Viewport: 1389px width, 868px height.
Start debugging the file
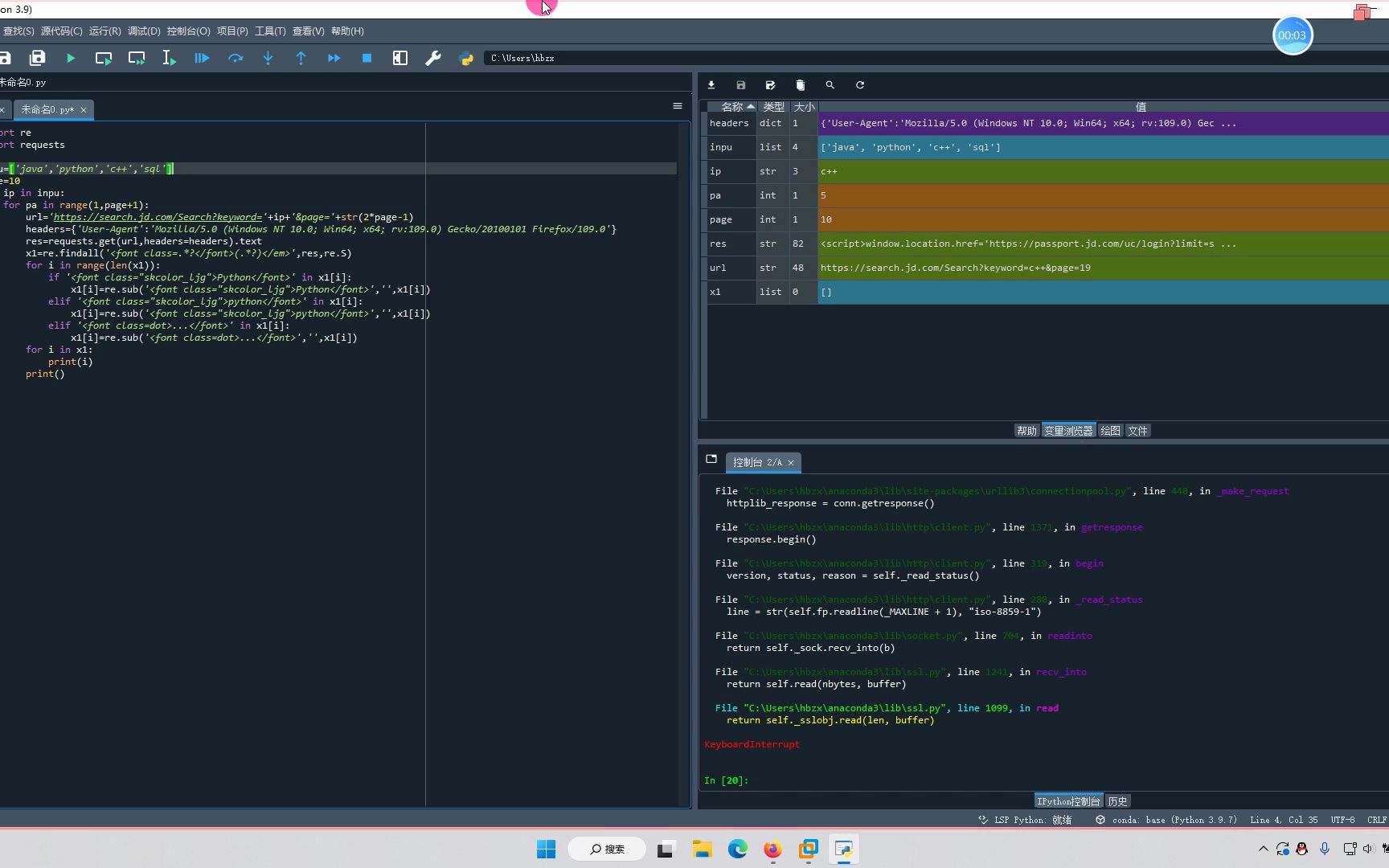pos(202,58)
